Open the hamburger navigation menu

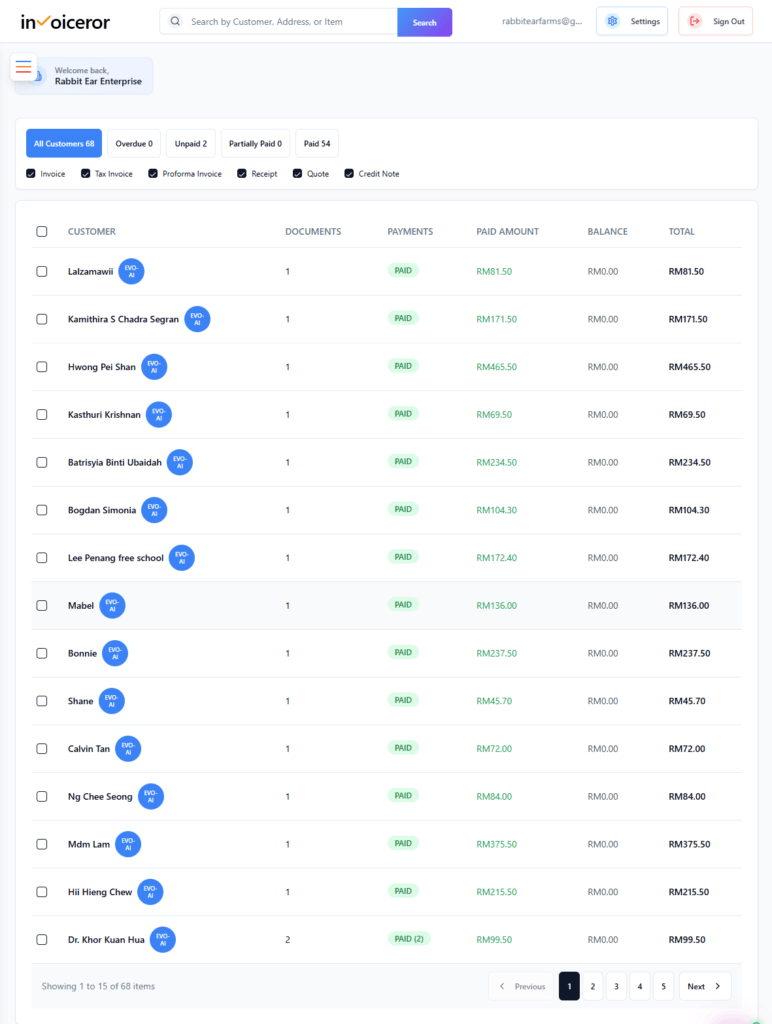coord(23,67)
